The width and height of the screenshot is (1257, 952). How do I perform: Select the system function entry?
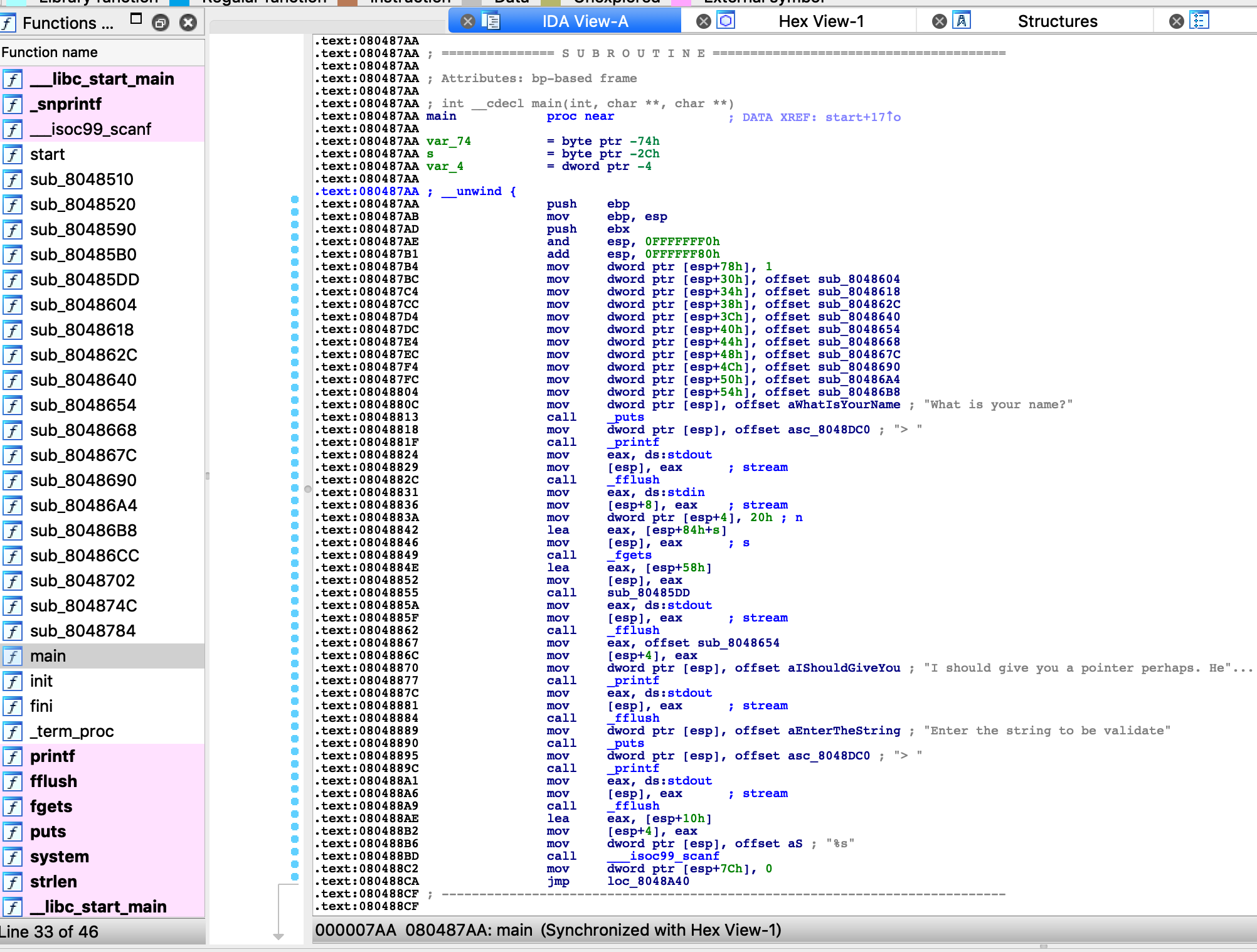(x=60, y=857)
